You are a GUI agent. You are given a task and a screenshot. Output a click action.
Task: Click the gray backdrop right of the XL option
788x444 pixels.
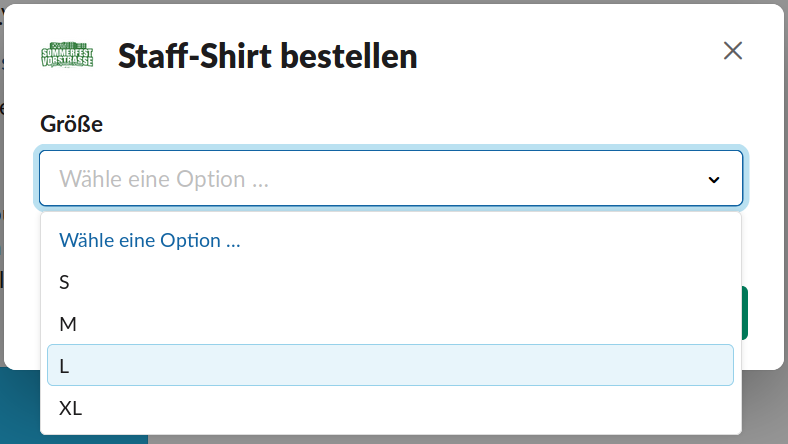click(764, 408)
